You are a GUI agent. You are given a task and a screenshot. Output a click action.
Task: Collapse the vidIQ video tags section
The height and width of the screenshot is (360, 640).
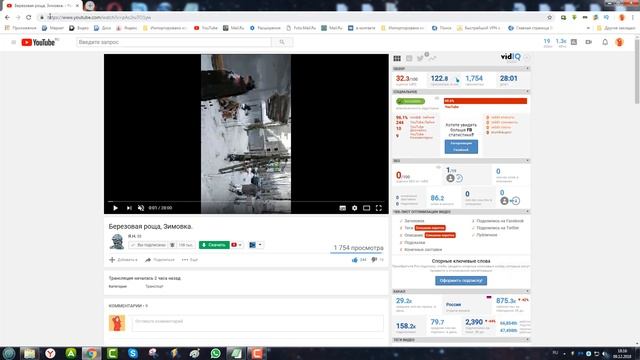click(527, 339)
